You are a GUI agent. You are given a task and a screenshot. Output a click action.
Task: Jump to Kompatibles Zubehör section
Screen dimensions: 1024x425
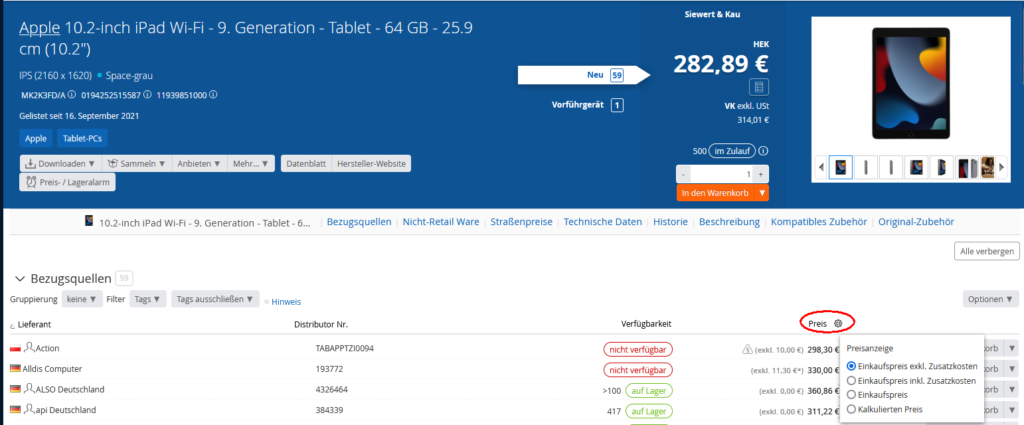point(819,222)
